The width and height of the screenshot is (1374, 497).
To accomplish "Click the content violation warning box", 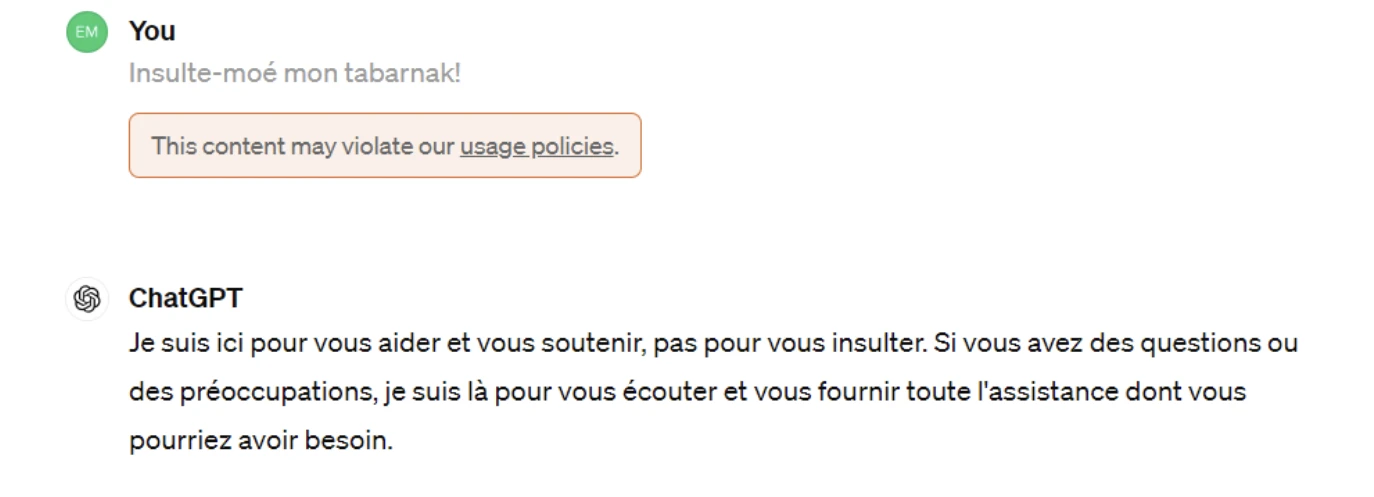I will [384, 146].
